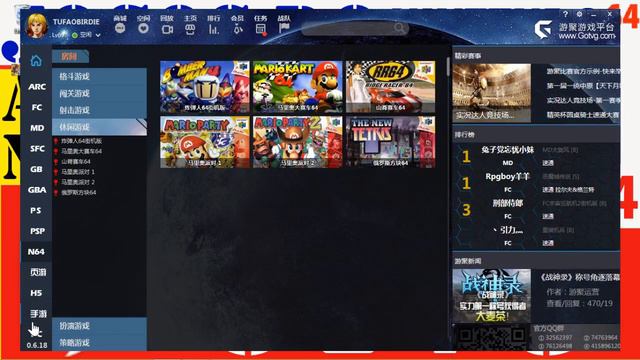Select first list entry above 马里奥大赛车64
Viewport: 640px width, 360px height.
(x=81, y=141)
